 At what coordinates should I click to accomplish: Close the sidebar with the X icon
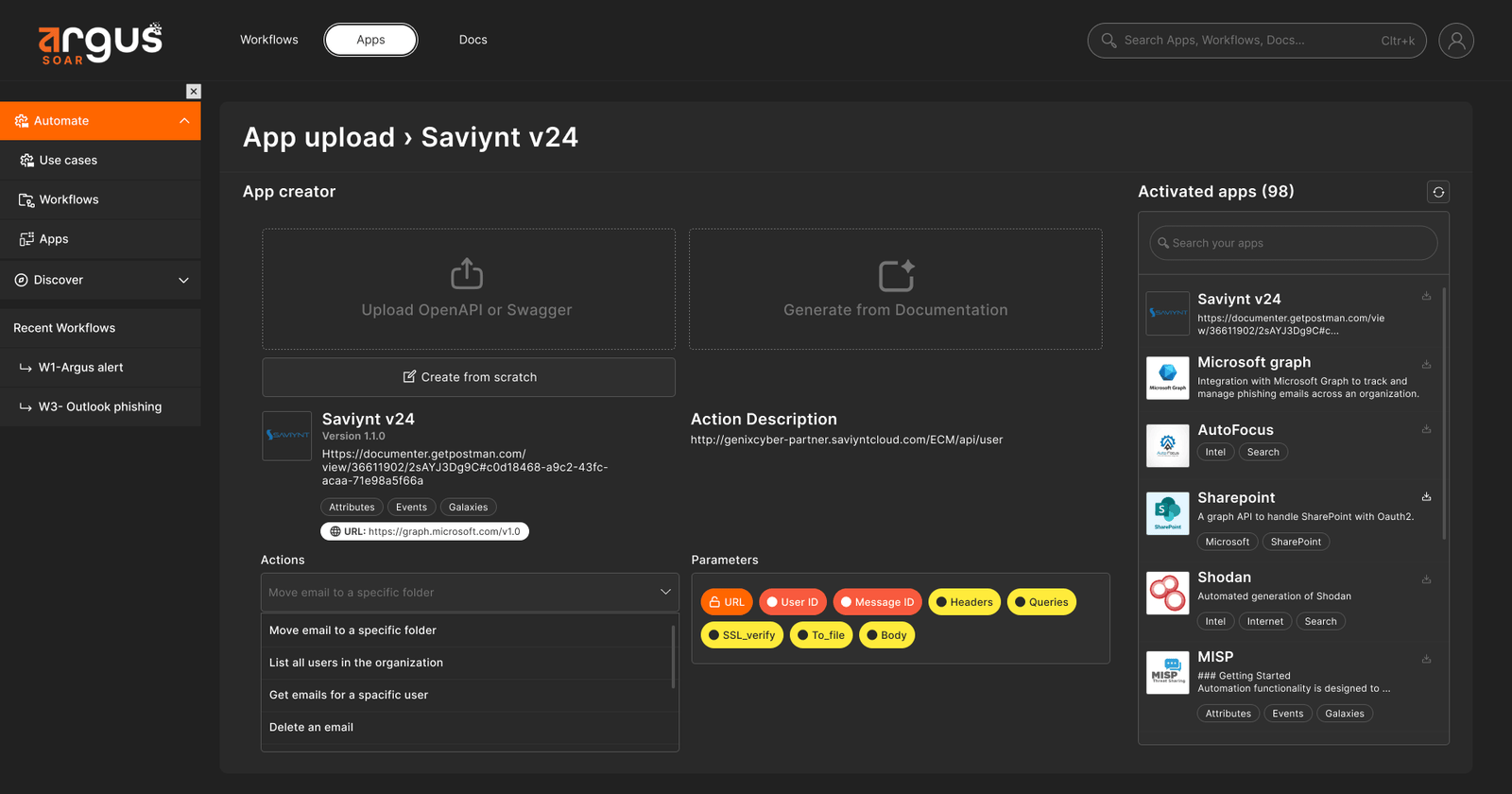(194, 92)
